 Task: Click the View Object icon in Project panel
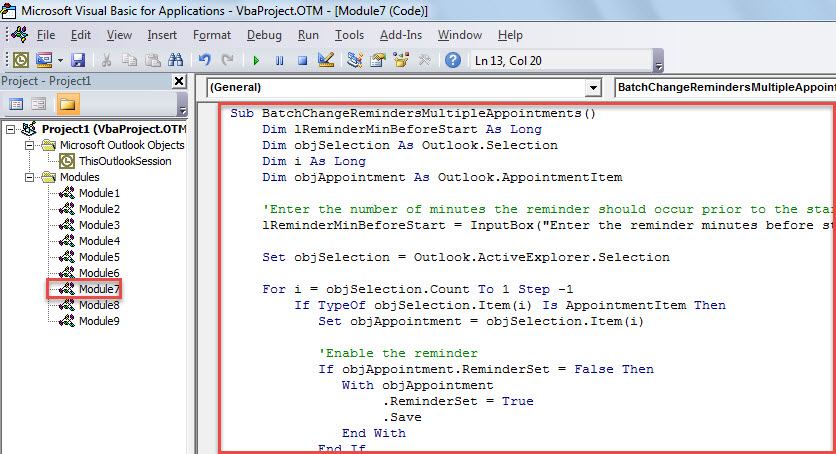pyautogui.click(x=38, y=104)
